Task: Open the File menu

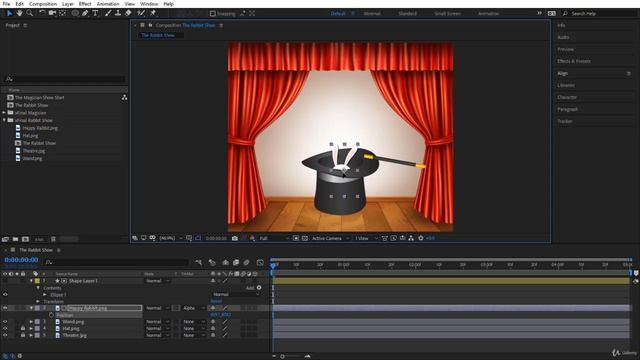Action: [x=6, y=4]
